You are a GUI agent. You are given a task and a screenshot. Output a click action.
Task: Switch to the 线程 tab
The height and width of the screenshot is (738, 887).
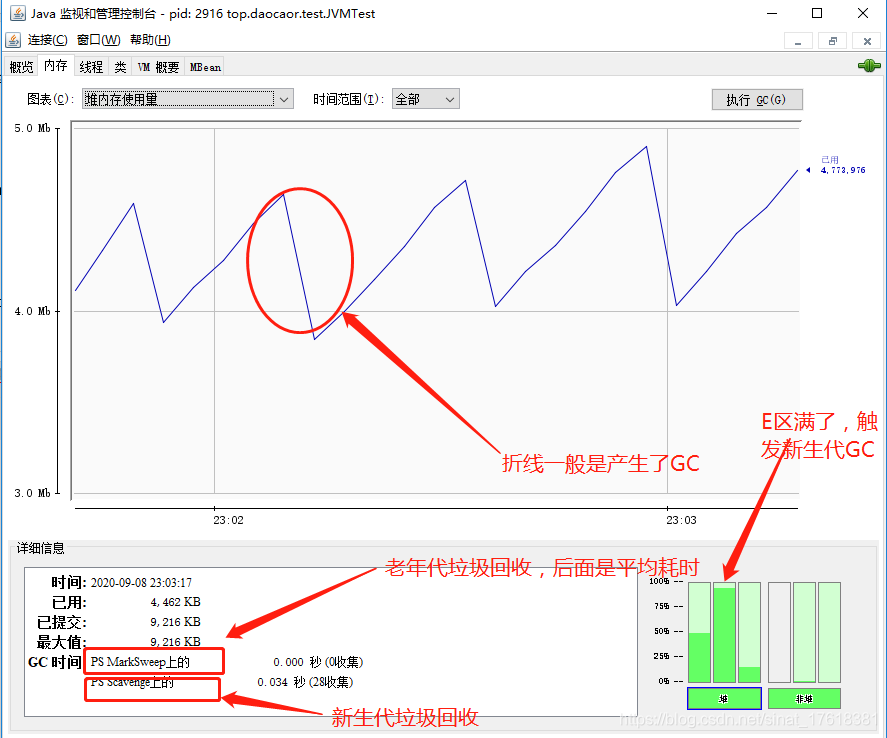[x=91, y=67]
